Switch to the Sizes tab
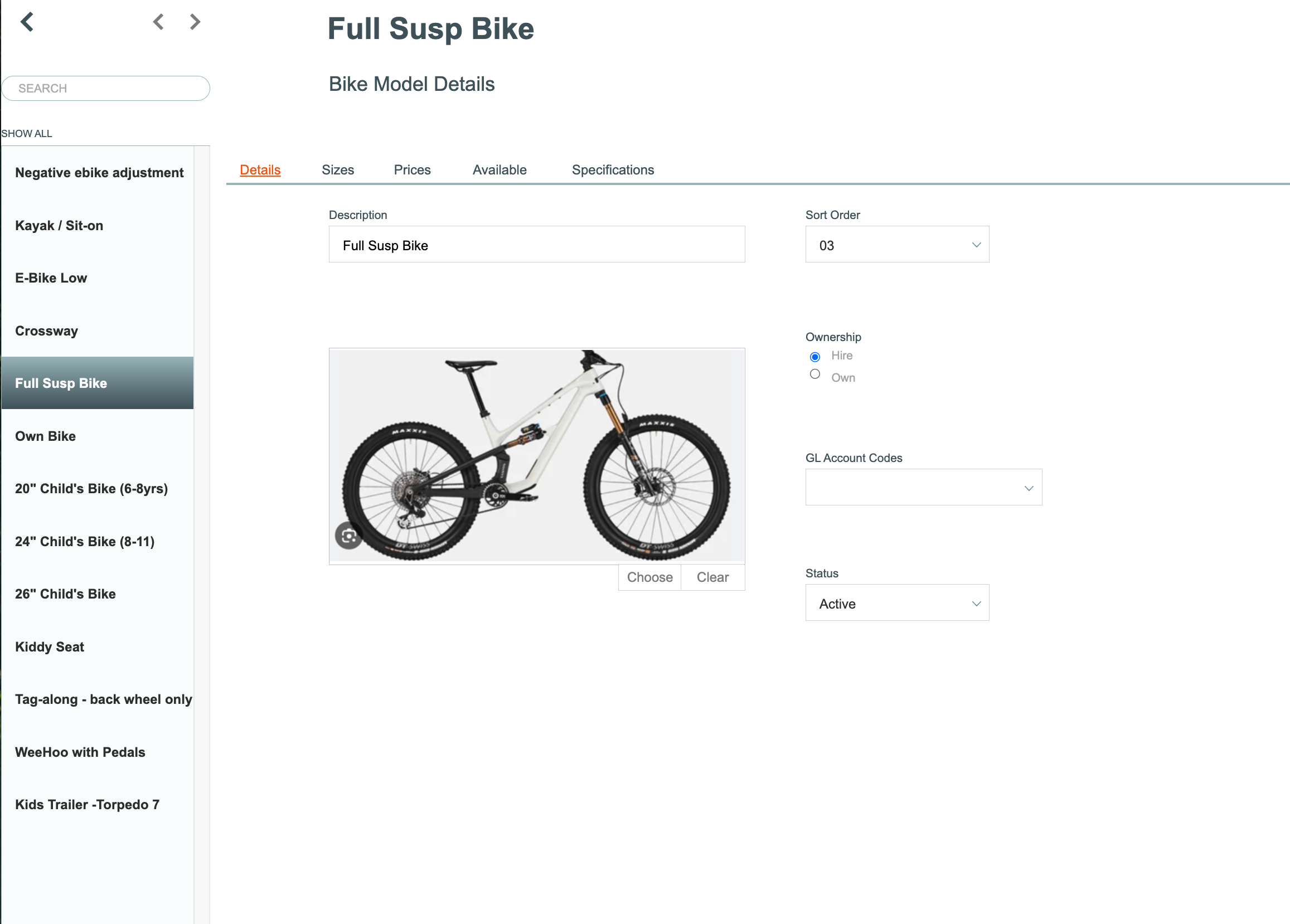 pyautogui.click(x=338, y=169)
